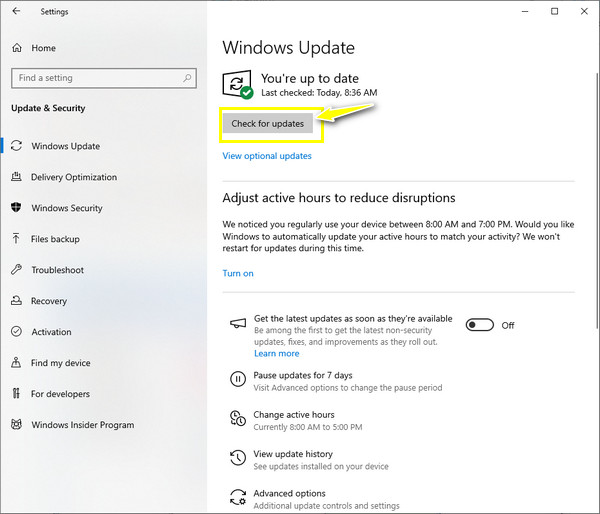This screenshot has height=514, width=600.
Task: Select Windows Update in the sidebar
Action: pyautogui.click(x=65, y=146)
